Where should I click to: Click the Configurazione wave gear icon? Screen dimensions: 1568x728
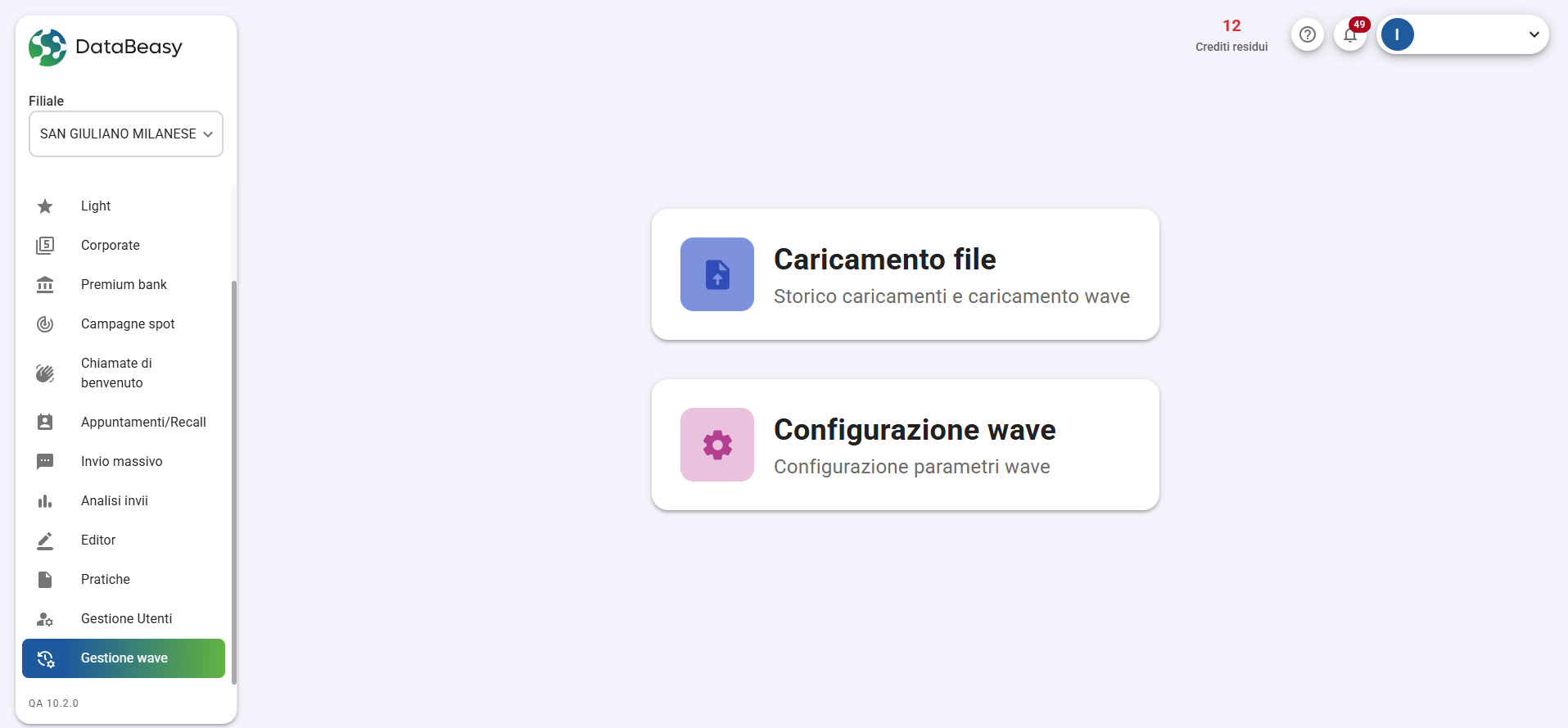[717, 445]
